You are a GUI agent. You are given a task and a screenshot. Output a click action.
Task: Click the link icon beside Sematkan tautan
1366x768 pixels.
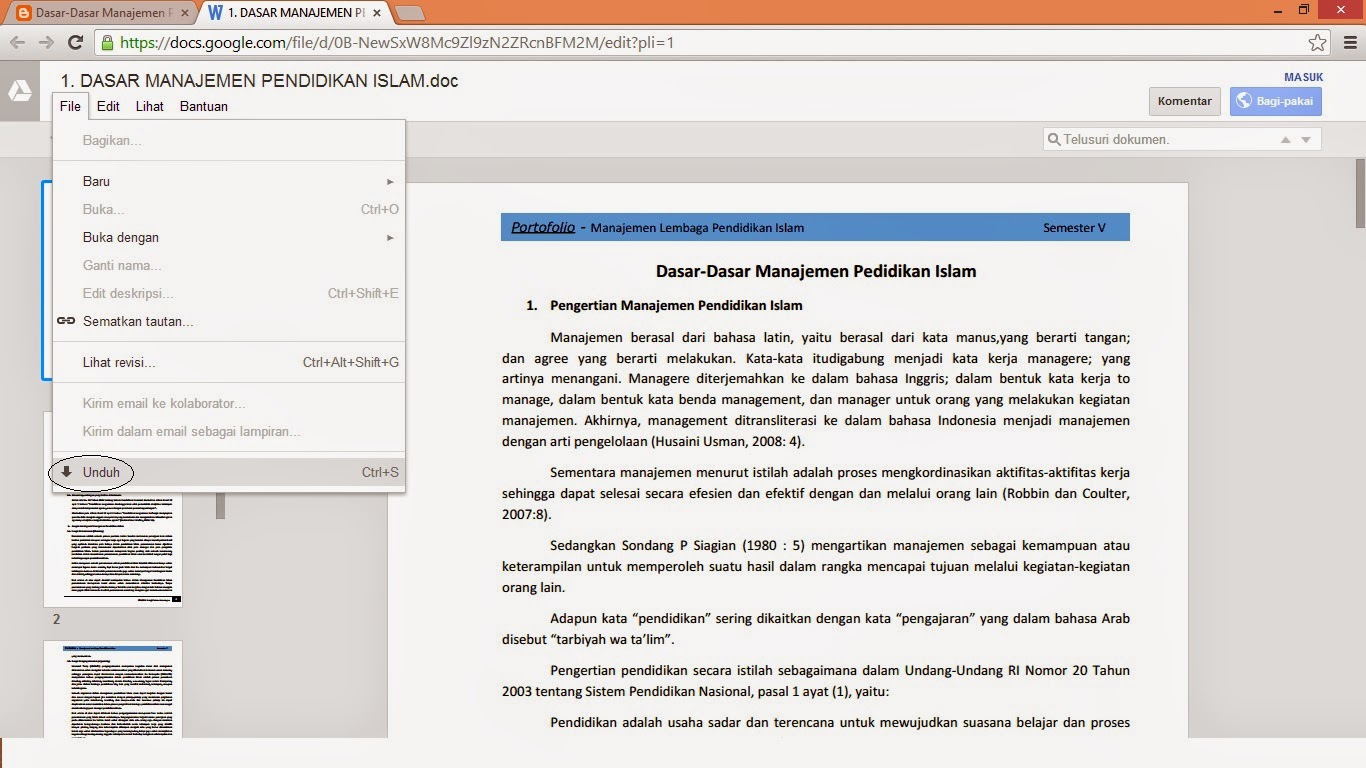coord(66,321)
